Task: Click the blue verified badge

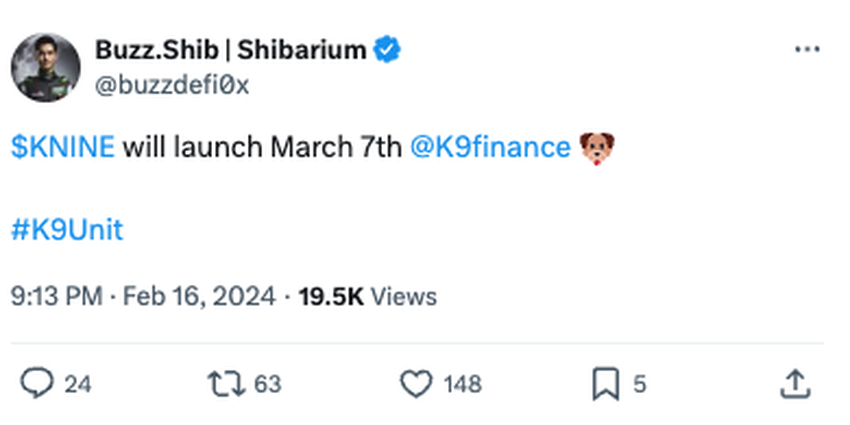Action: click(x=388, y=50)
